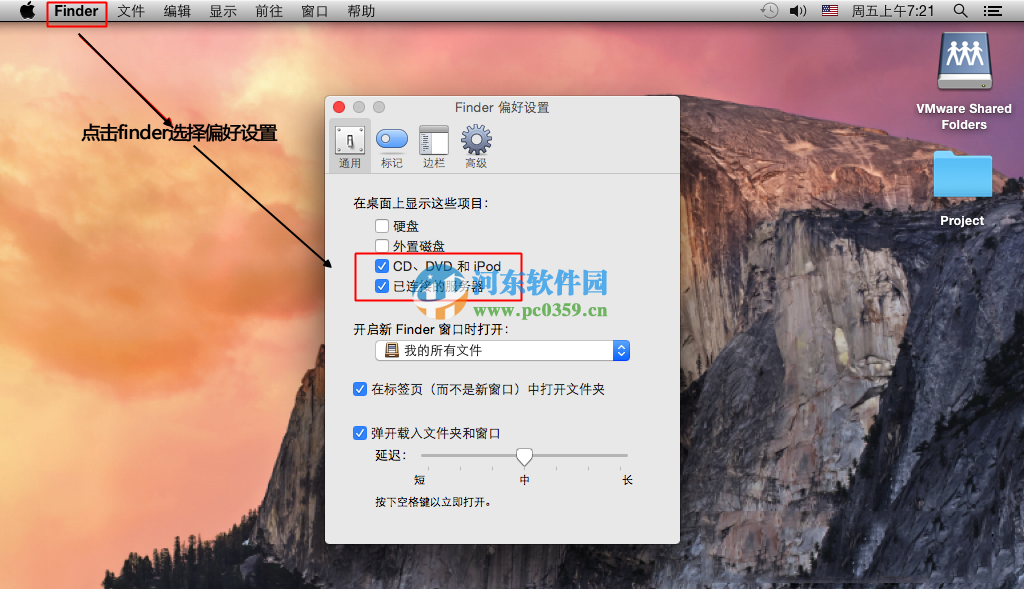Open the Apple menu
The image size is (1024, 589).
pos(27,11)
